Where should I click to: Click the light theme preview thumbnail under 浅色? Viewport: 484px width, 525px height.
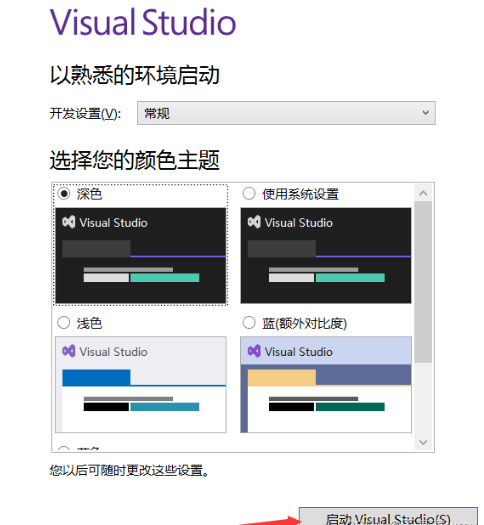(141, 385)
